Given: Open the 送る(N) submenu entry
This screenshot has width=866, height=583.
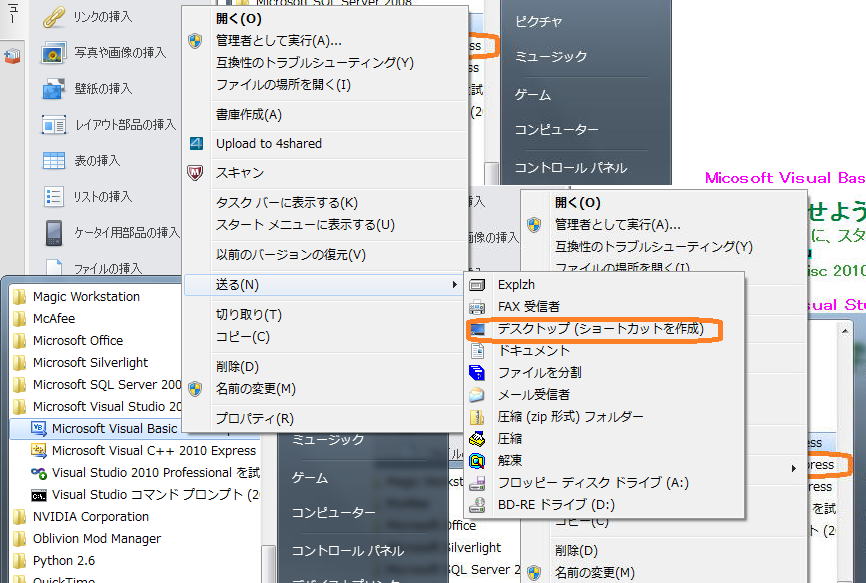Looking at the screenshot, I should point(323,285).
